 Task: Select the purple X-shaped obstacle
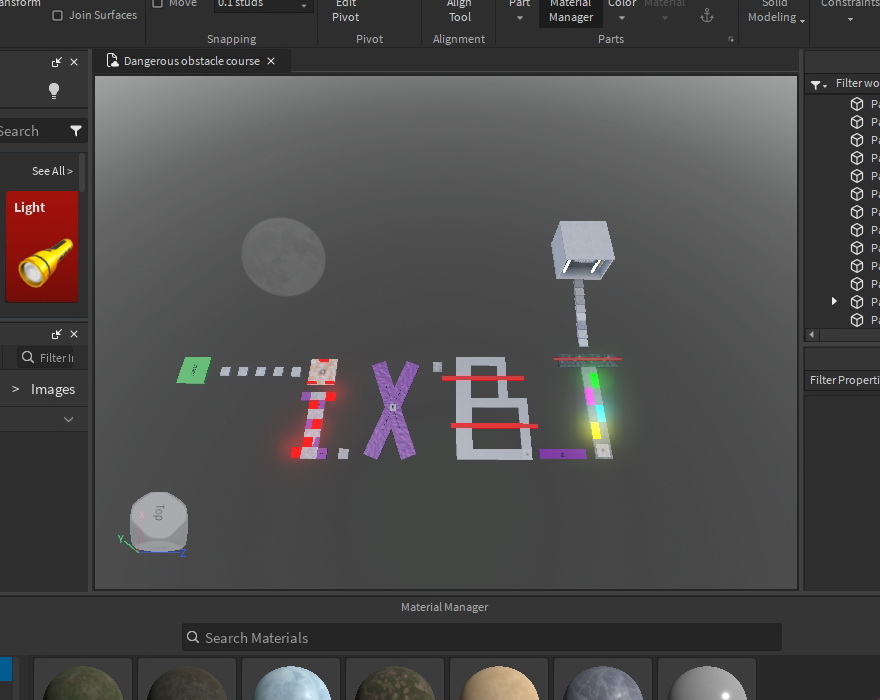(391, 410)
